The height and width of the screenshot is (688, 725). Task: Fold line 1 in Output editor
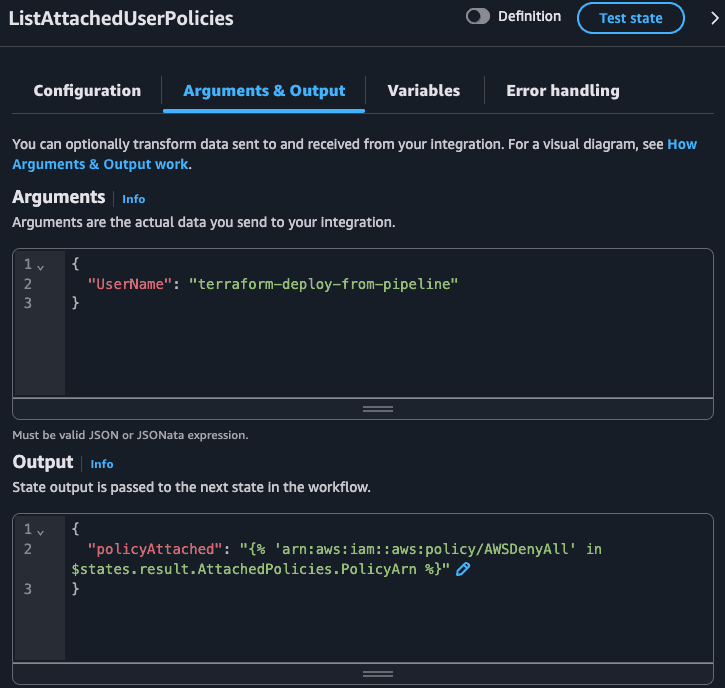point(41,532)
